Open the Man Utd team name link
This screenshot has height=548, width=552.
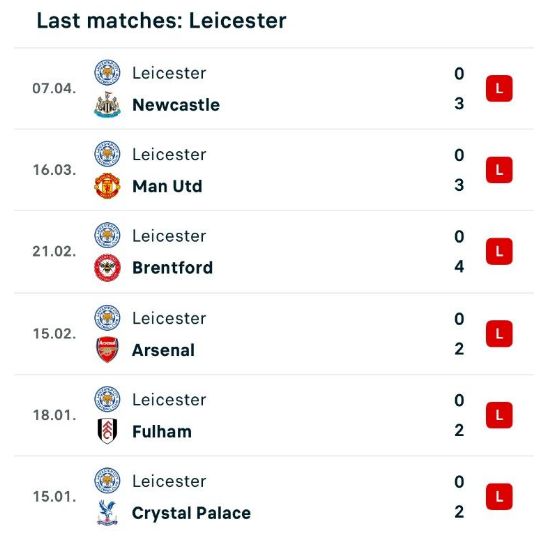(167, 186)
